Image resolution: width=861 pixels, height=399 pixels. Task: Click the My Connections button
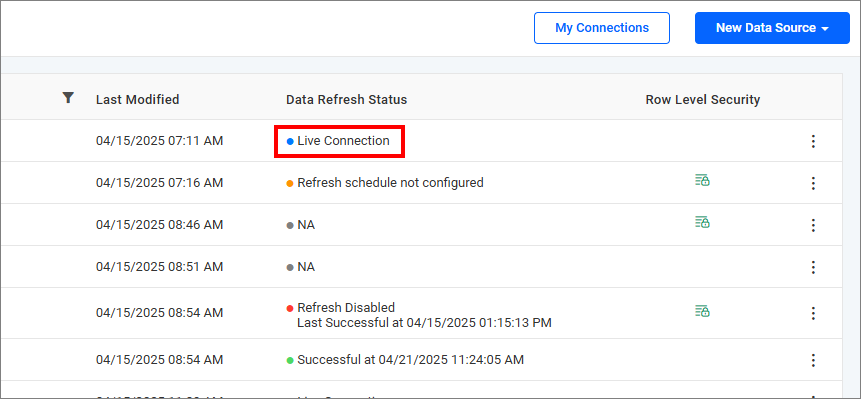click(x=602, y=28)
